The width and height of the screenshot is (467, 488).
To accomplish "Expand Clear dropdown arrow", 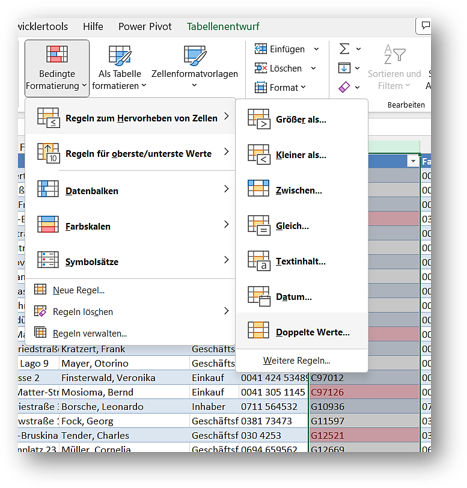I will (357, 88).
